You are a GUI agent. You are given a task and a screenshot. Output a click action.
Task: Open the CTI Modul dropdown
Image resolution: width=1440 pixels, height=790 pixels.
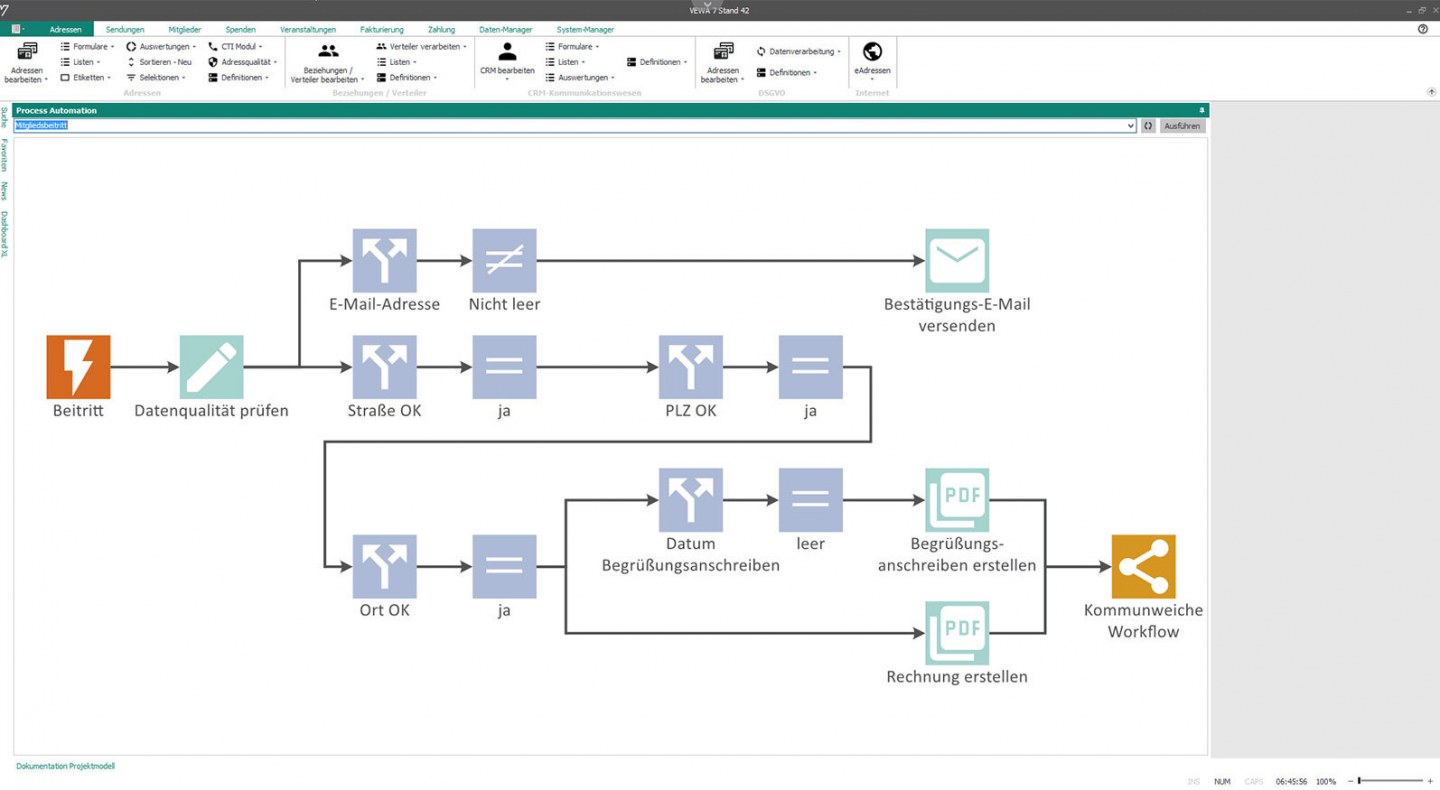pos(235,47)
